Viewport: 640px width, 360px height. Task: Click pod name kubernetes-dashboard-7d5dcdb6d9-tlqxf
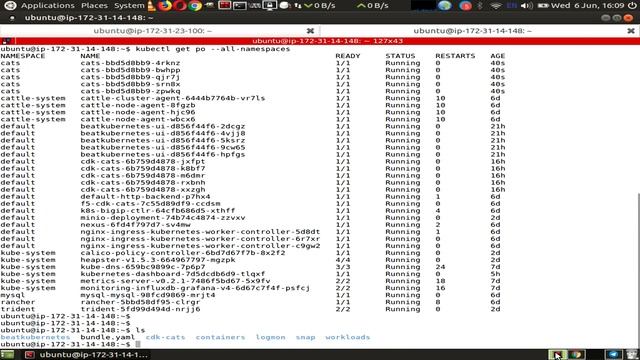pyautogui.click(x=173, y=273)
